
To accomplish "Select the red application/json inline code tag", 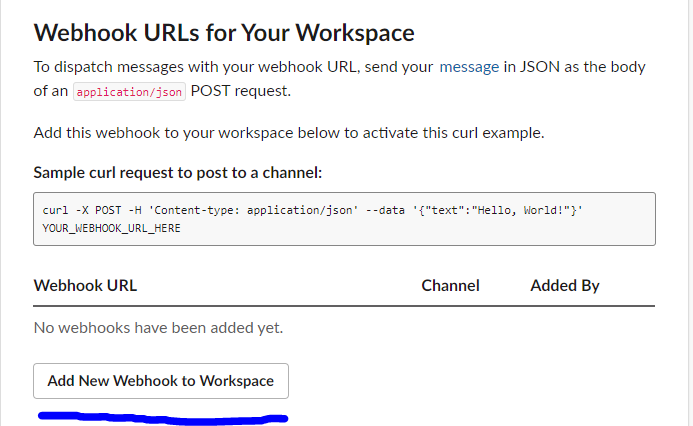I will pos(129,91).
